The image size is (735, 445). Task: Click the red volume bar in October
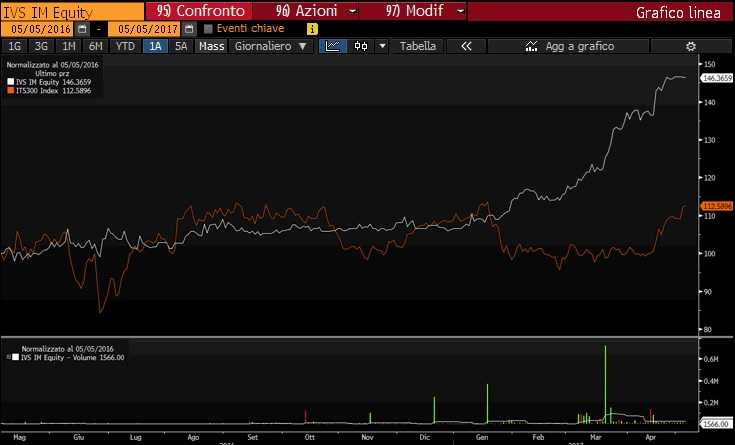point(306,416)
